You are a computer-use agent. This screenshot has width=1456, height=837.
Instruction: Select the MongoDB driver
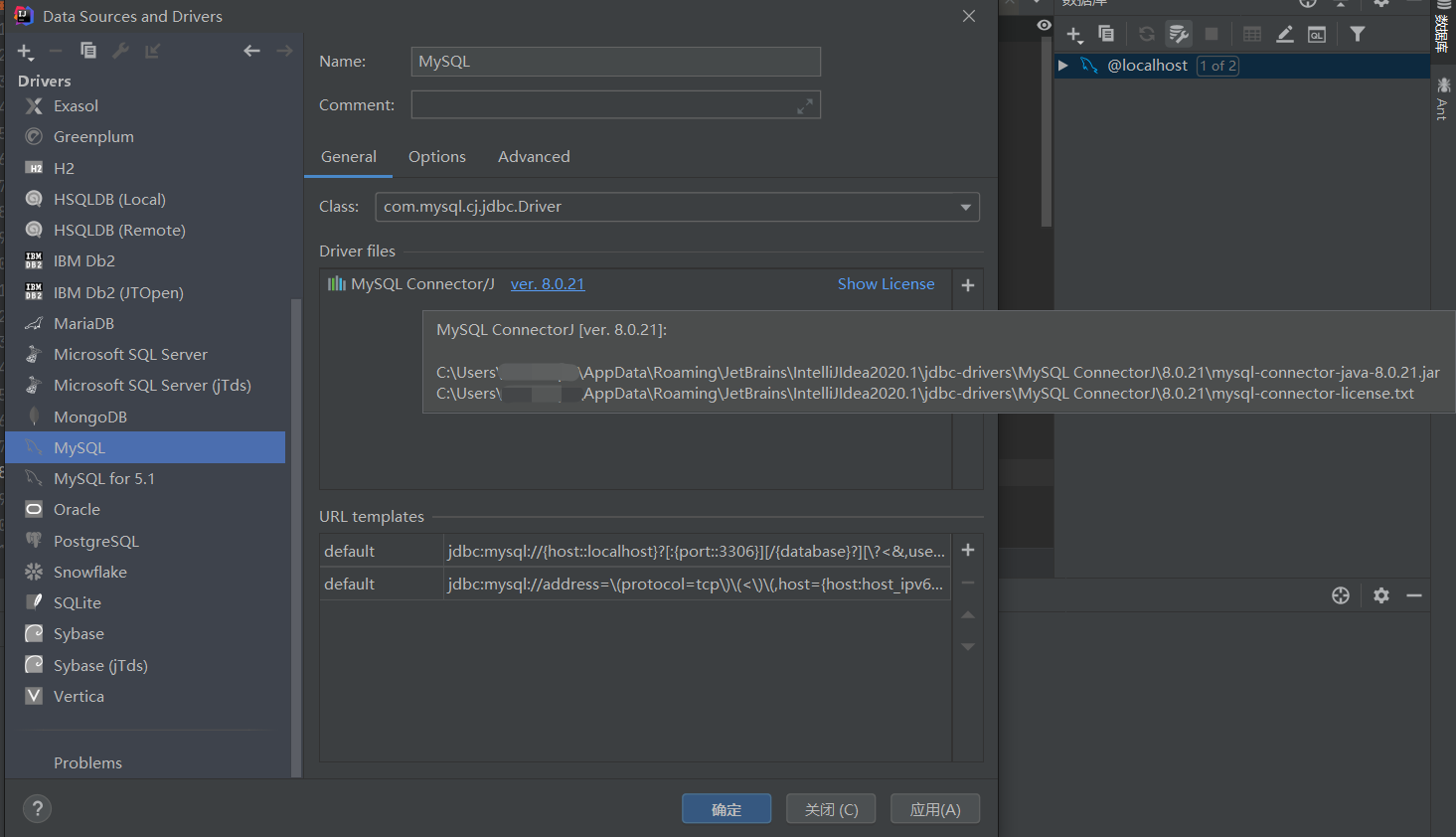[x=145, y=418]
